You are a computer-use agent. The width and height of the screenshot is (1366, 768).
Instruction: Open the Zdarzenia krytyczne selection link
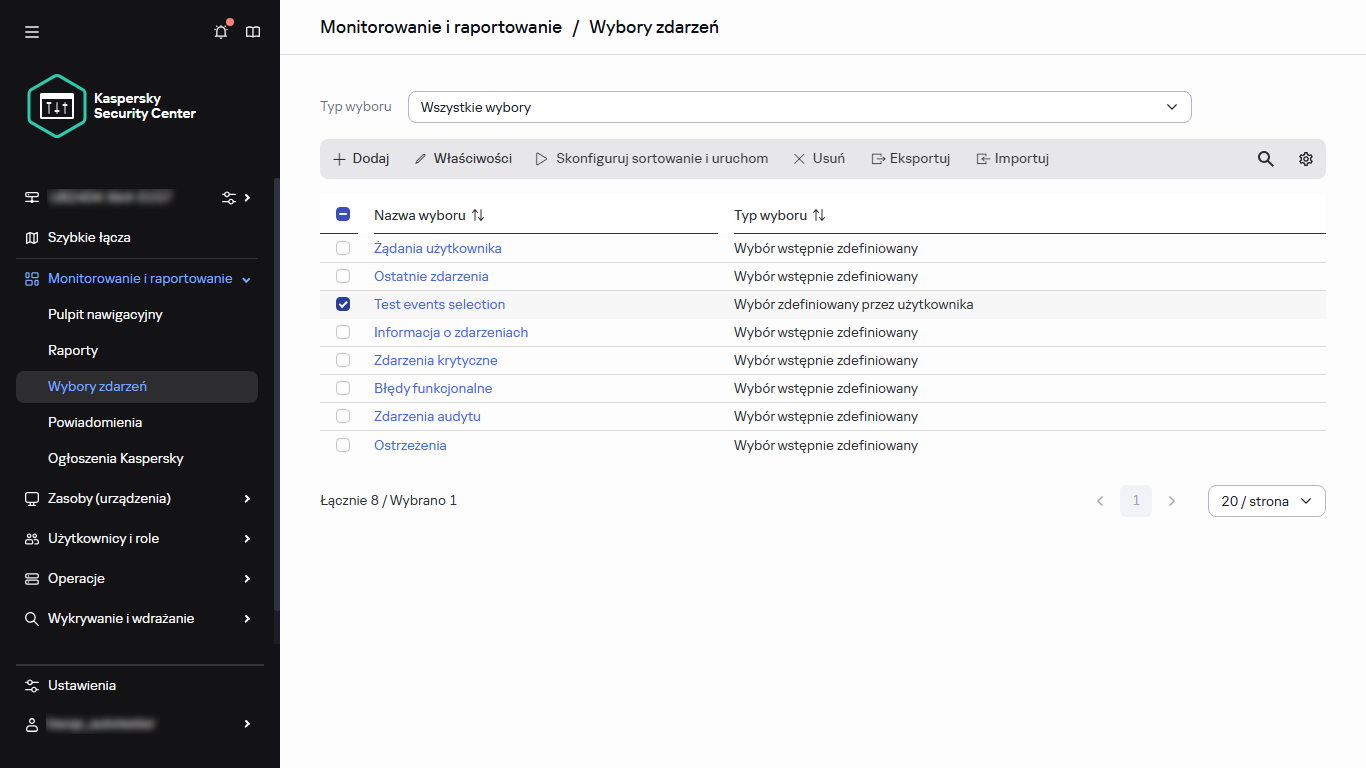[x=435, y=360]
